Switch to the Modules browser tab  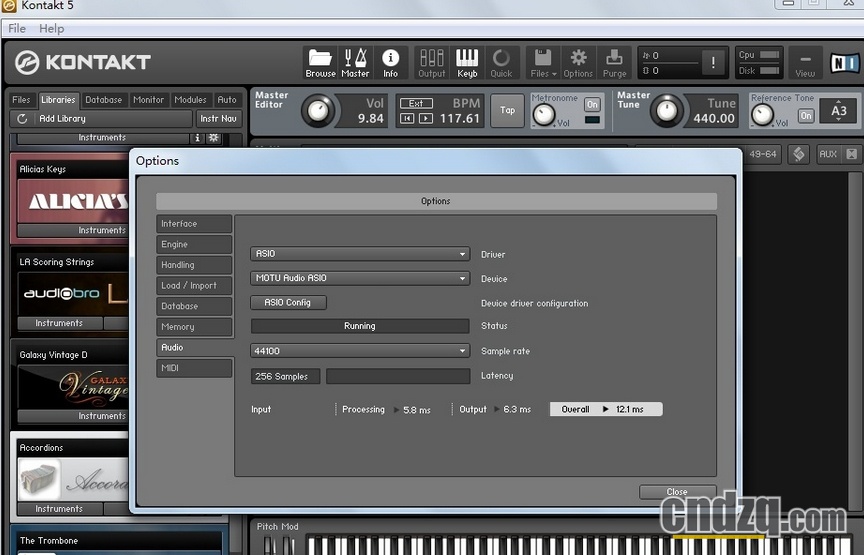pyautogui.click(x=190, y=100)
